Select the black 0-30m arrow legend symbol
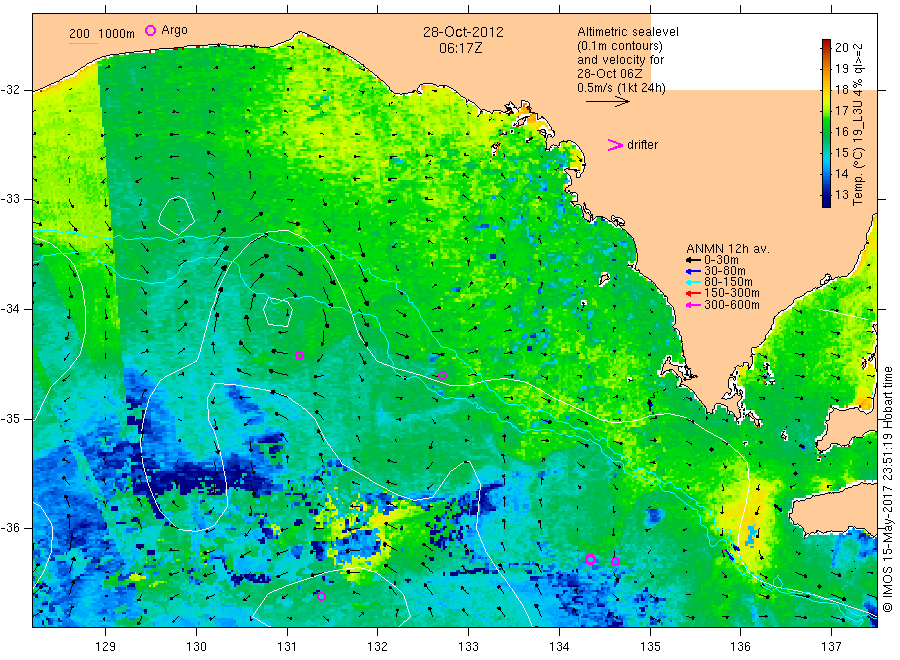This screenshot has width=900, height=660. [693, 260]
